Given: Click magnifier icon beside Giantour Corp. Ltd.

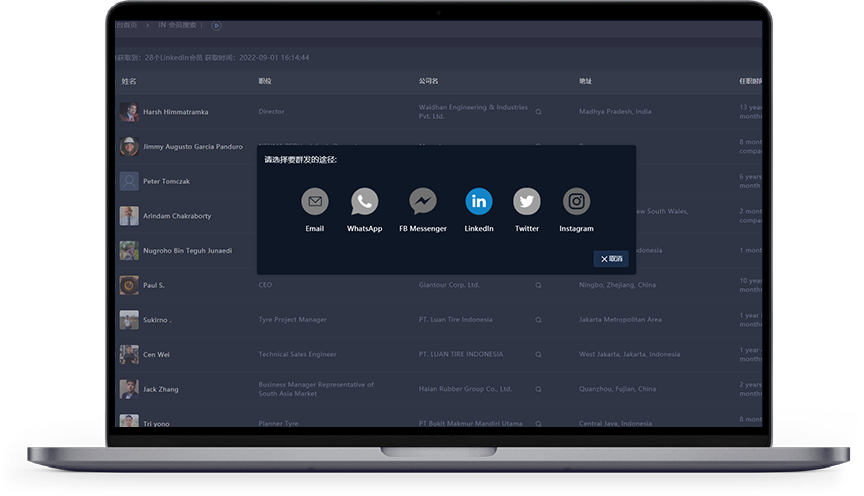Looking at the screenshot, I should click(x=538, y=285).
